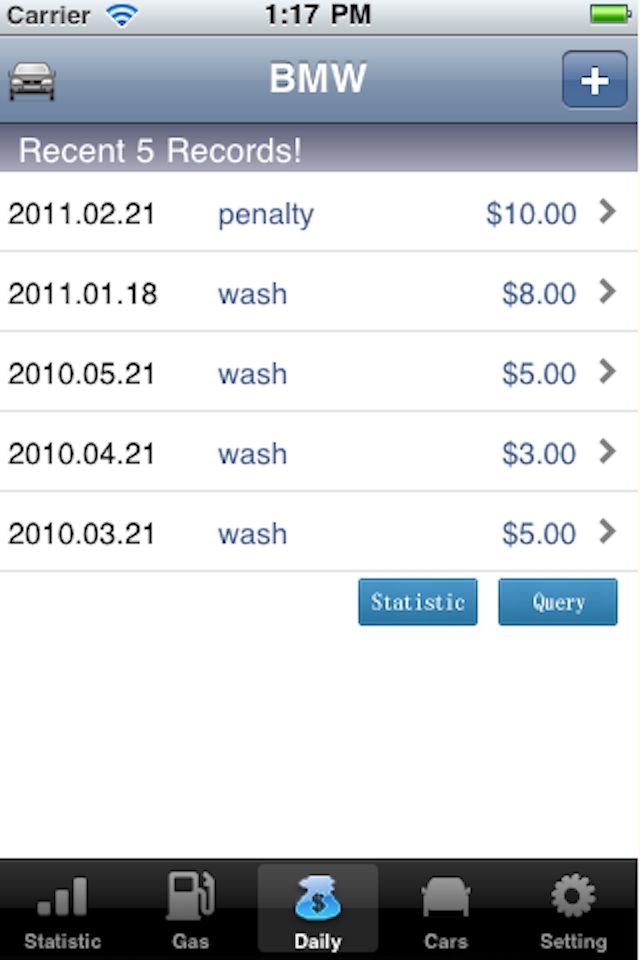Select the 2011.02.21 penalty row
The image size is (640, 960).
point(318,212)
